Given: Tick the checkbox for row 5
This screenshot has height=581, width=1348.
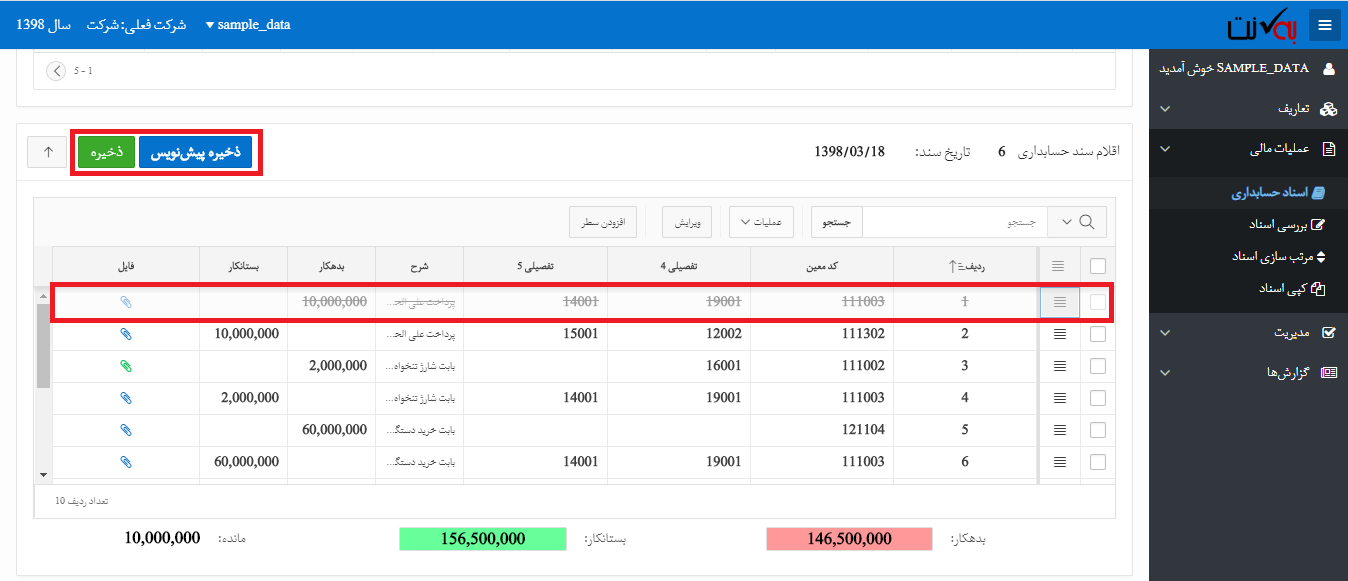Looking at the screenshot, I should point(1098,430).
